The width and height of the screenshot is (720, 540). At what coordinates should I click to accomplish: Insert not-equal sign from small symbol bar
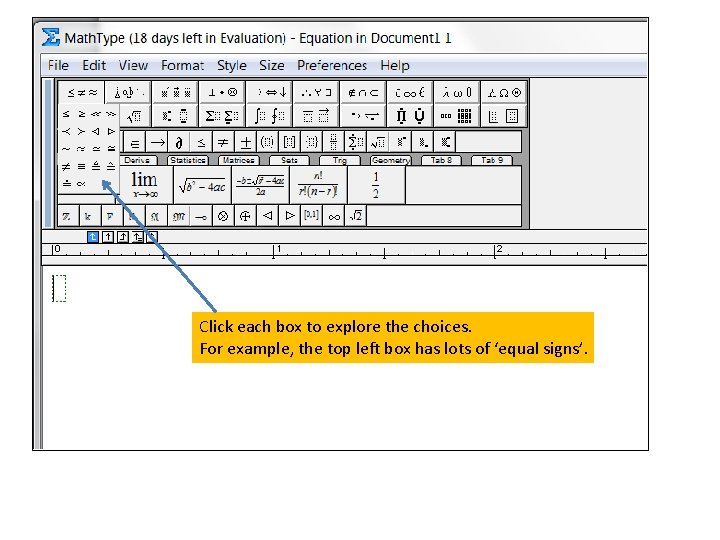pos(223,142)
